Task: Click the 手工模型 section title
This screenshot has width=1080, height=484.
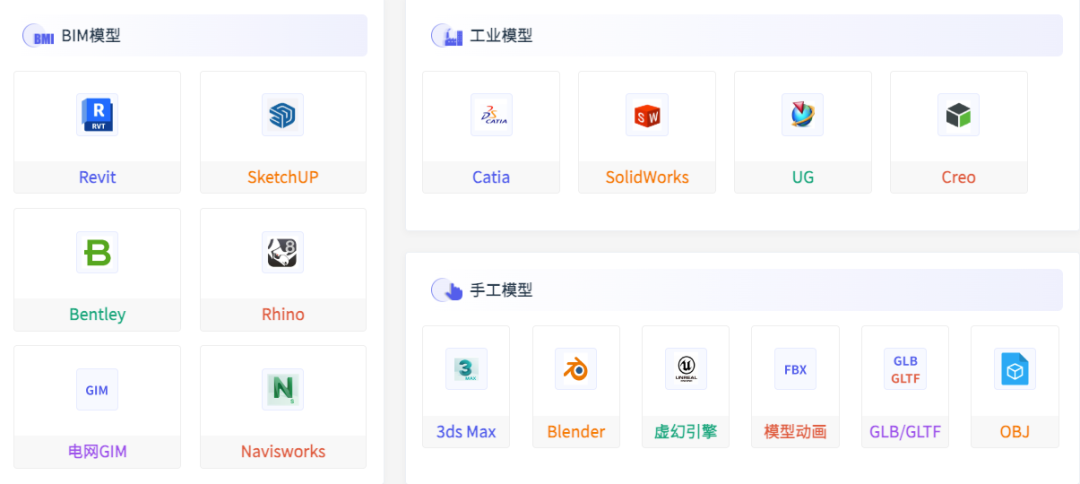Action: pos(501,290)
